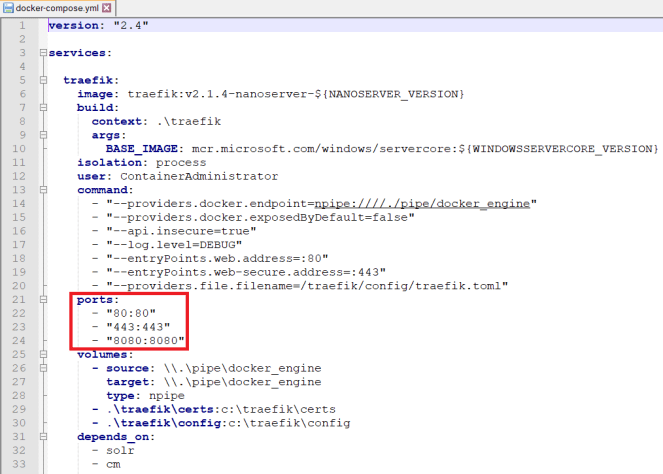Collapse the traefik block fold marker
This screenshot has height=474, width=663.
click(42, 79)
